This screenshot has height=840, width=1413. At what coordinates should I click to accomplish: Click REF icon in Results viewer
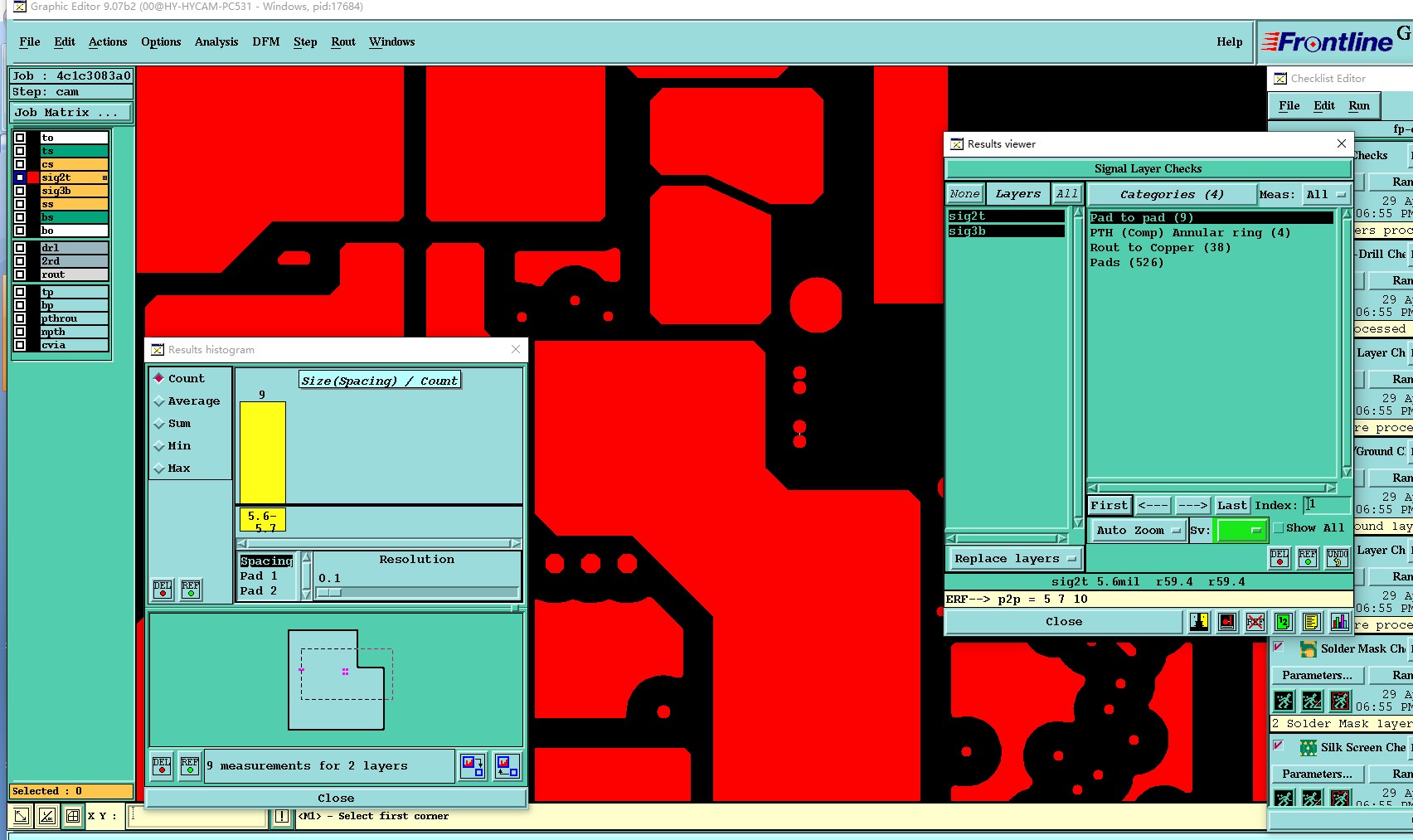(x=1308, y=558)
